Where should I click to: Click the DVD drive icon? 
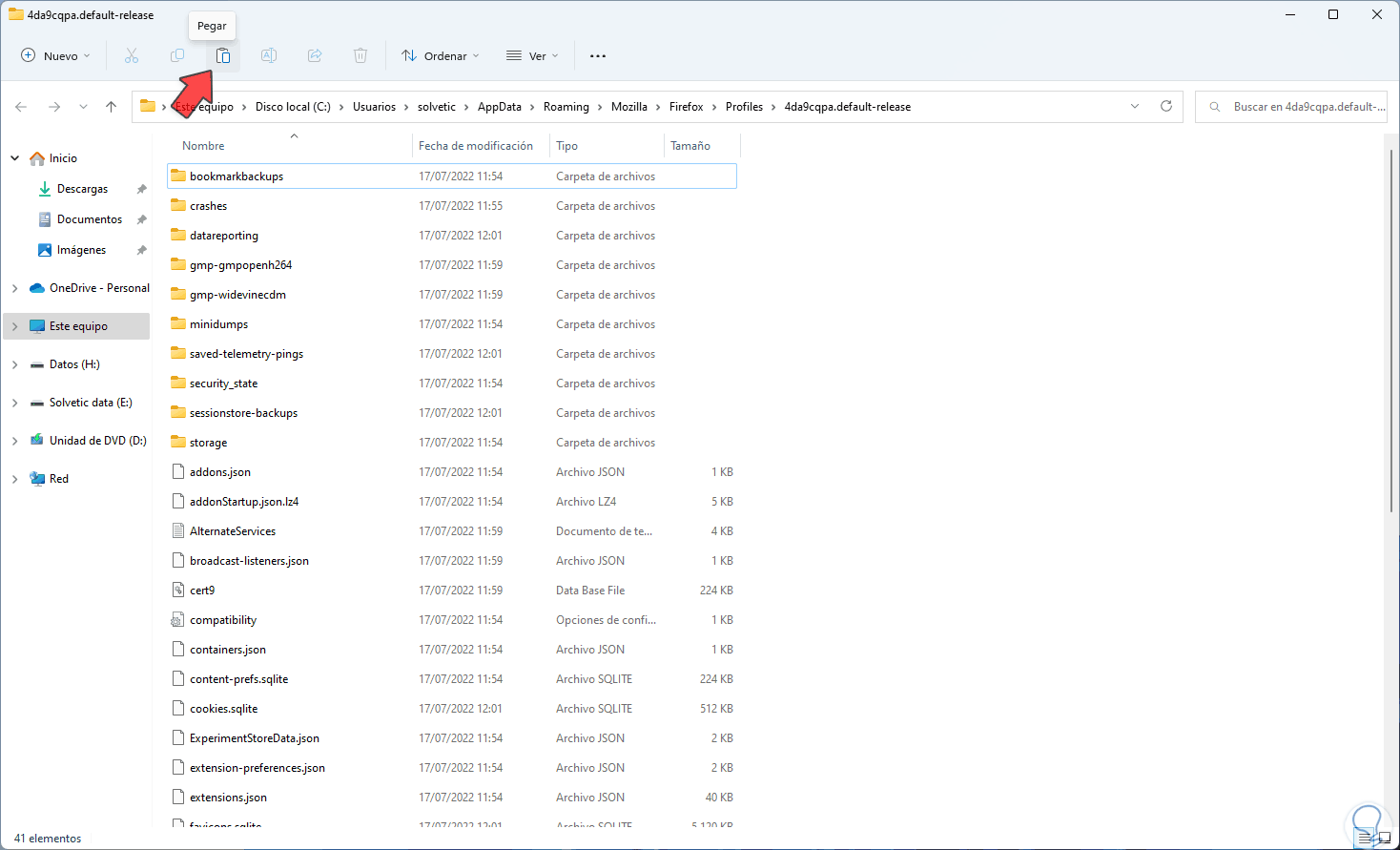point(37,441)
